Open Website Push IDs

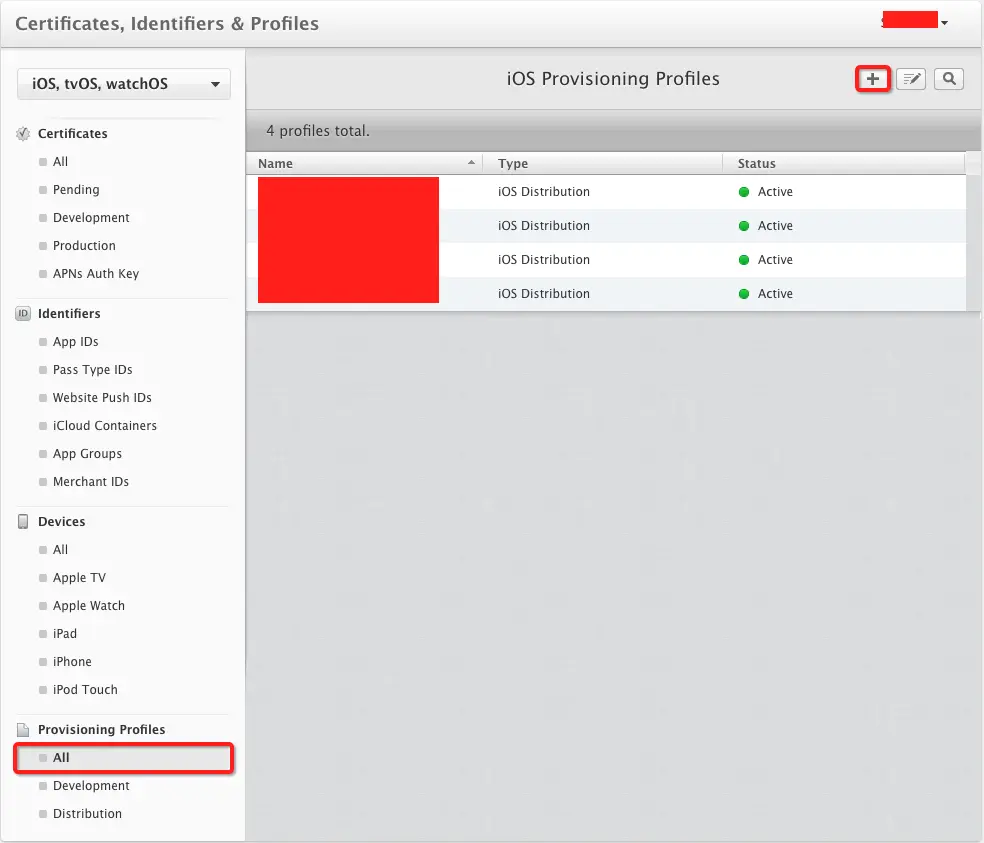[102, 397]
